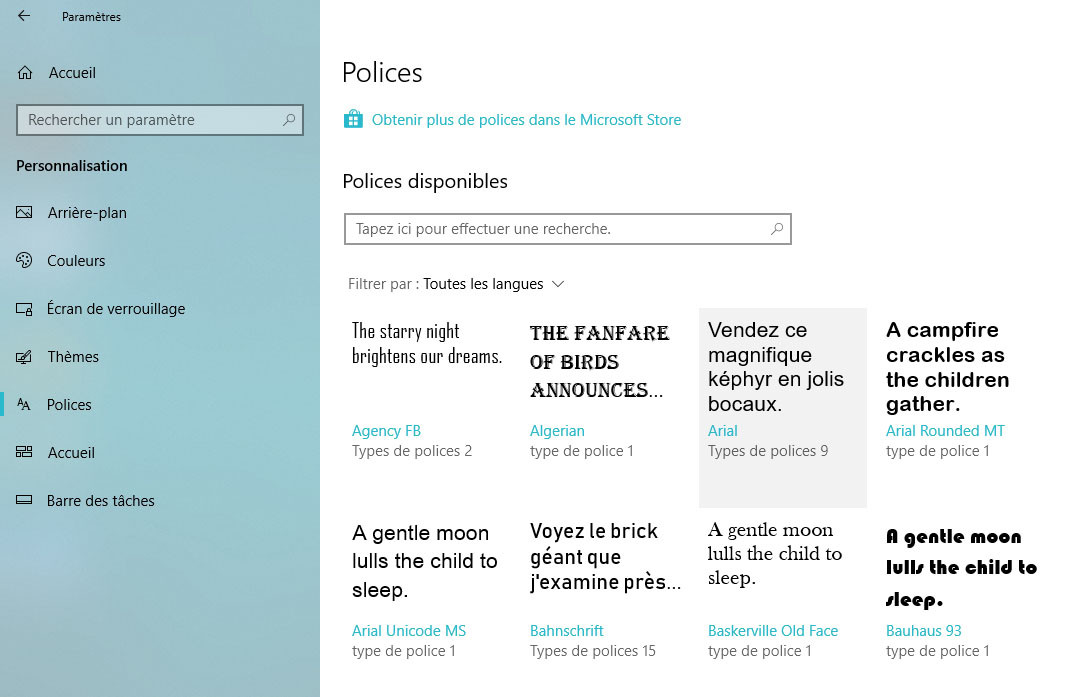1080x697 pixels.
Task: Focus the available fonts search box
Action: [568, 229]
